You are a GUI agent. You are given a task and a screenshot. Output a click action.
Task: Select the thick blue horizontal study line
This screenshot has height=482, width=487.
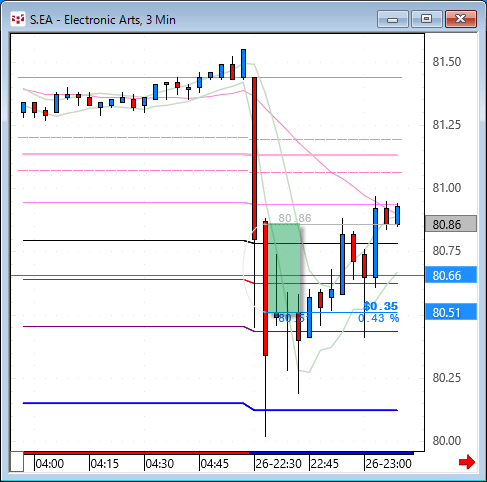point(210,406)
